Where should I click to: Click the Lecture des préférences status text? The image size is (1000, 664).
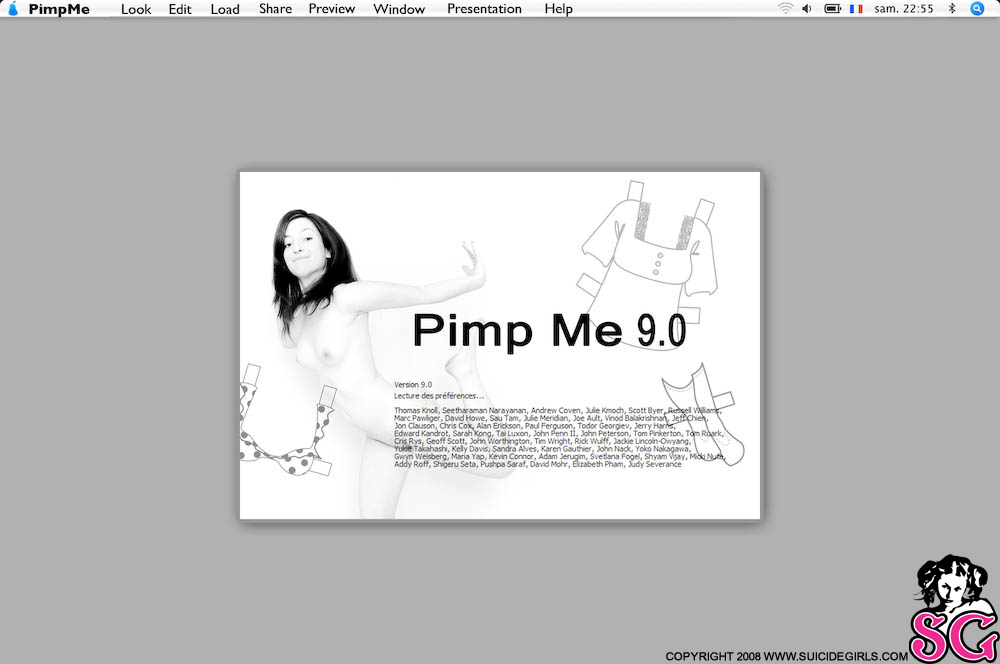pos(438,395)
